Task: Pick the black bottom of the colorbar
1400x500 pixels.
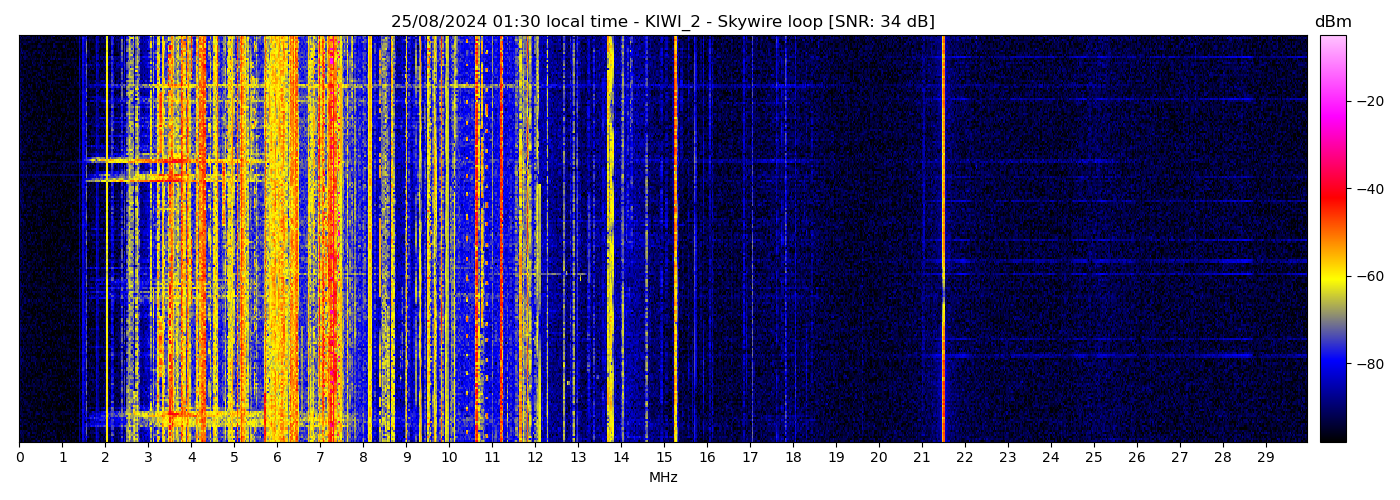Action: [1332, 435]
